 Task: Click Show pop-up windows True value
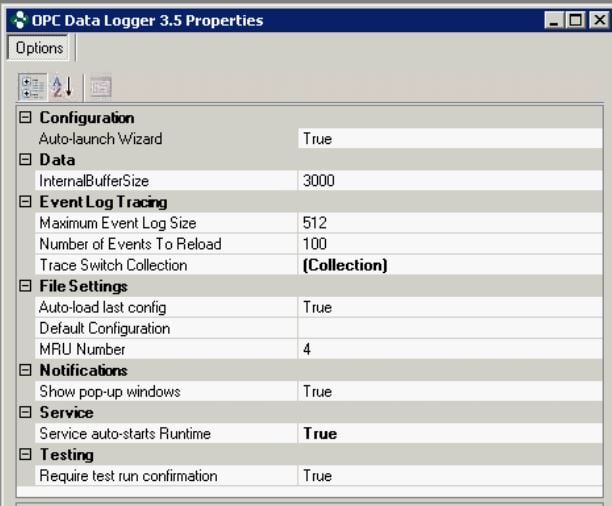point(450,392)
